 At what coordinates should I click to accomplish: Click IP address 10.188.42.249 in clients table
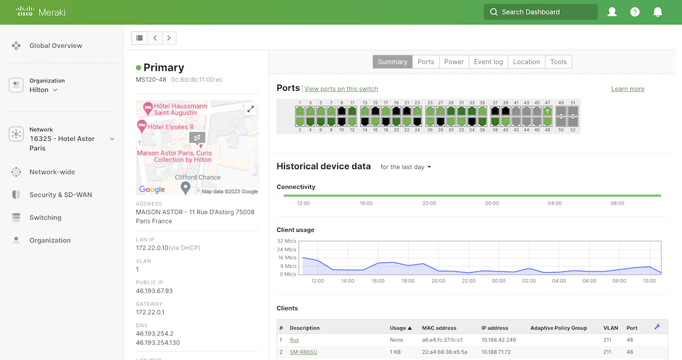click(x=498, y=340)
